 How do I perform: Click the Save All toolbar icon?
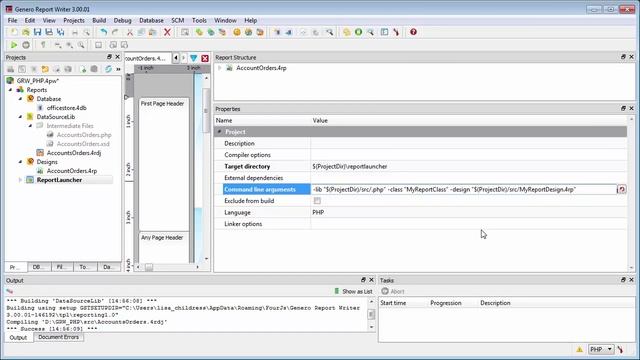click(61, 32)
